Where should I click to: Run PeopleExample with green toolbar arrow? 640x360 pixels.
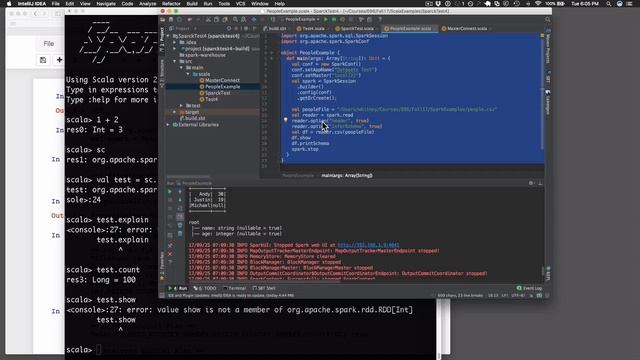tap(325, 20)
